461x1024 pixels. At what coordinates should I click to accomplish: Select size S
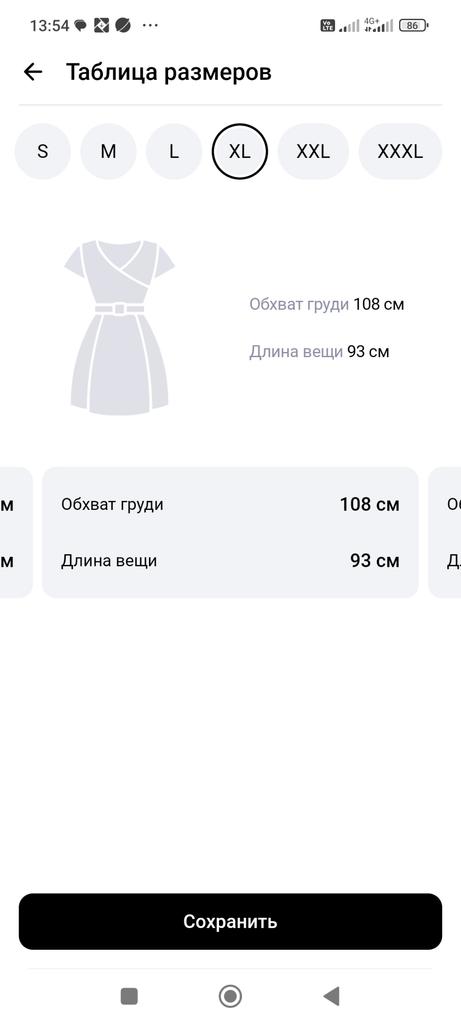click(x=42, y=152)
